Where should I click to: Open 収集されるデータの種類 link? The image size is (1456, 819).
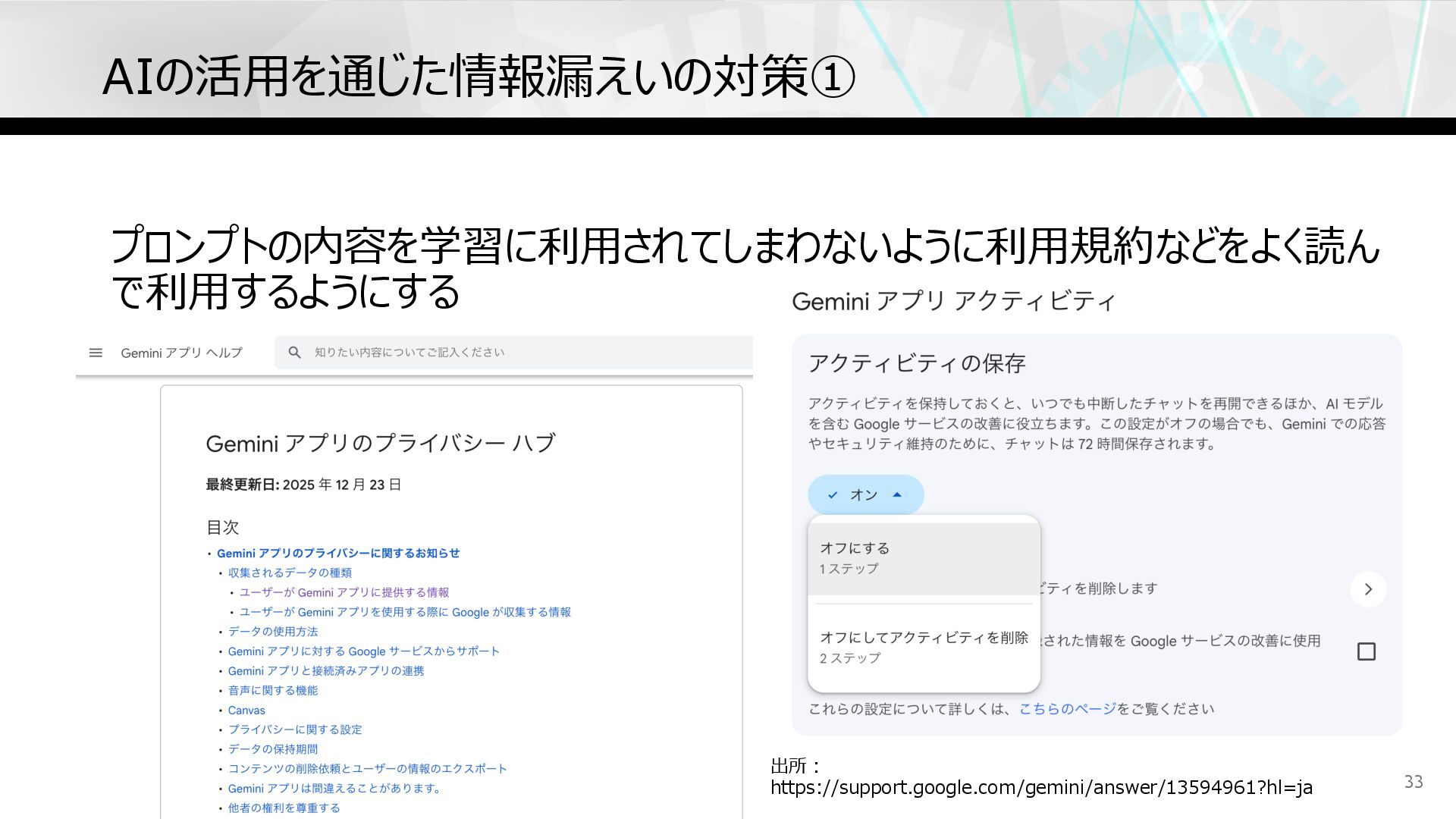[x=290, y=573]
